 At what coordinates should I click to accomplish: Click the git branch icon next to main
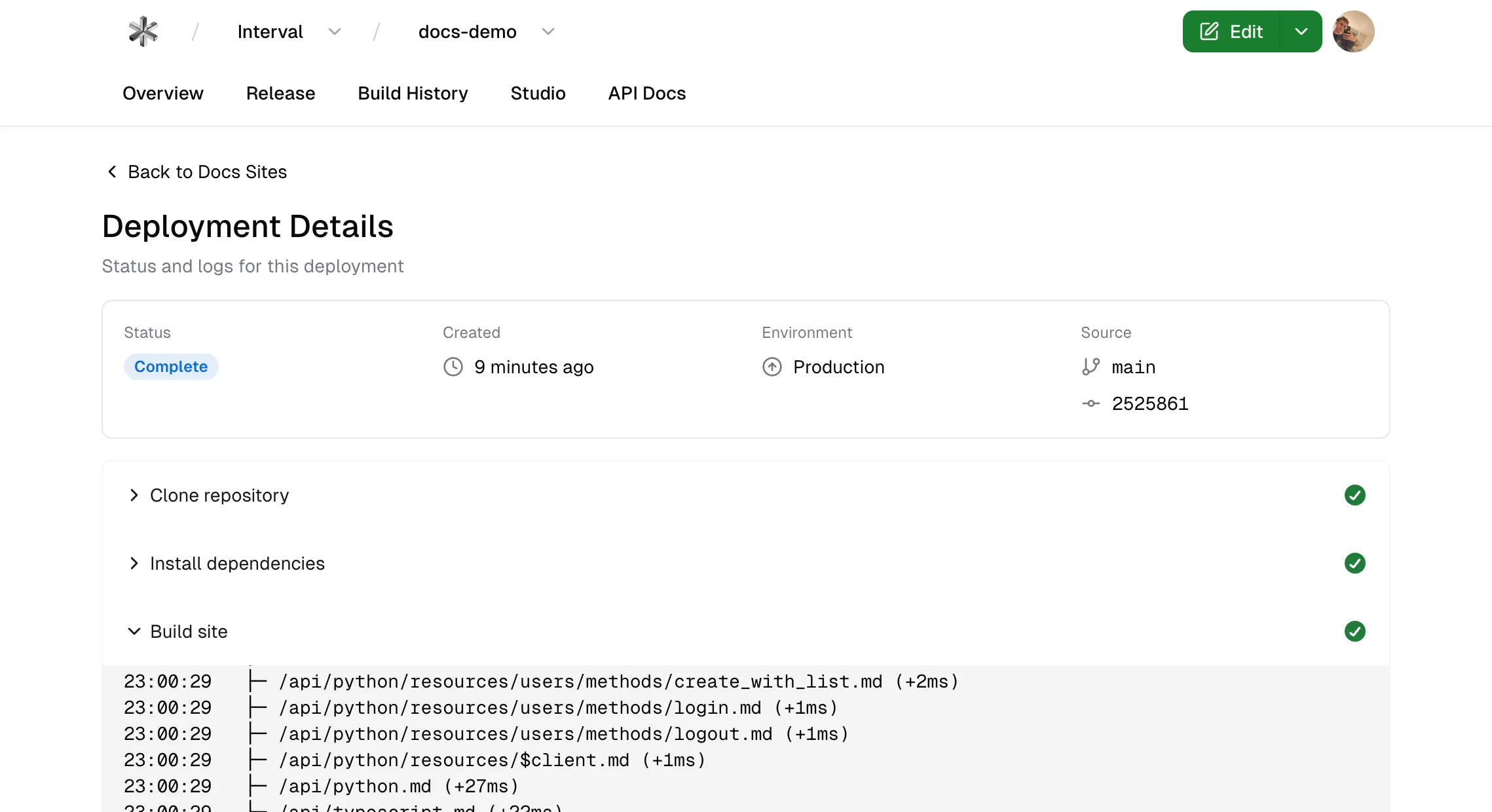point(1091,367)
